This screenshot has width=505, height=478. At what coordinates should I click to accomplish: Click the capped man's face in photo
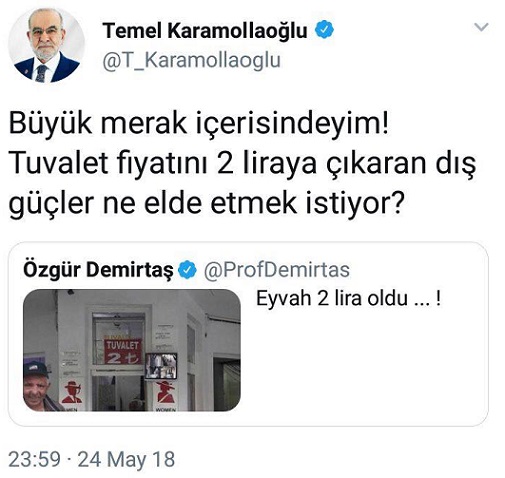pos(36,390)
